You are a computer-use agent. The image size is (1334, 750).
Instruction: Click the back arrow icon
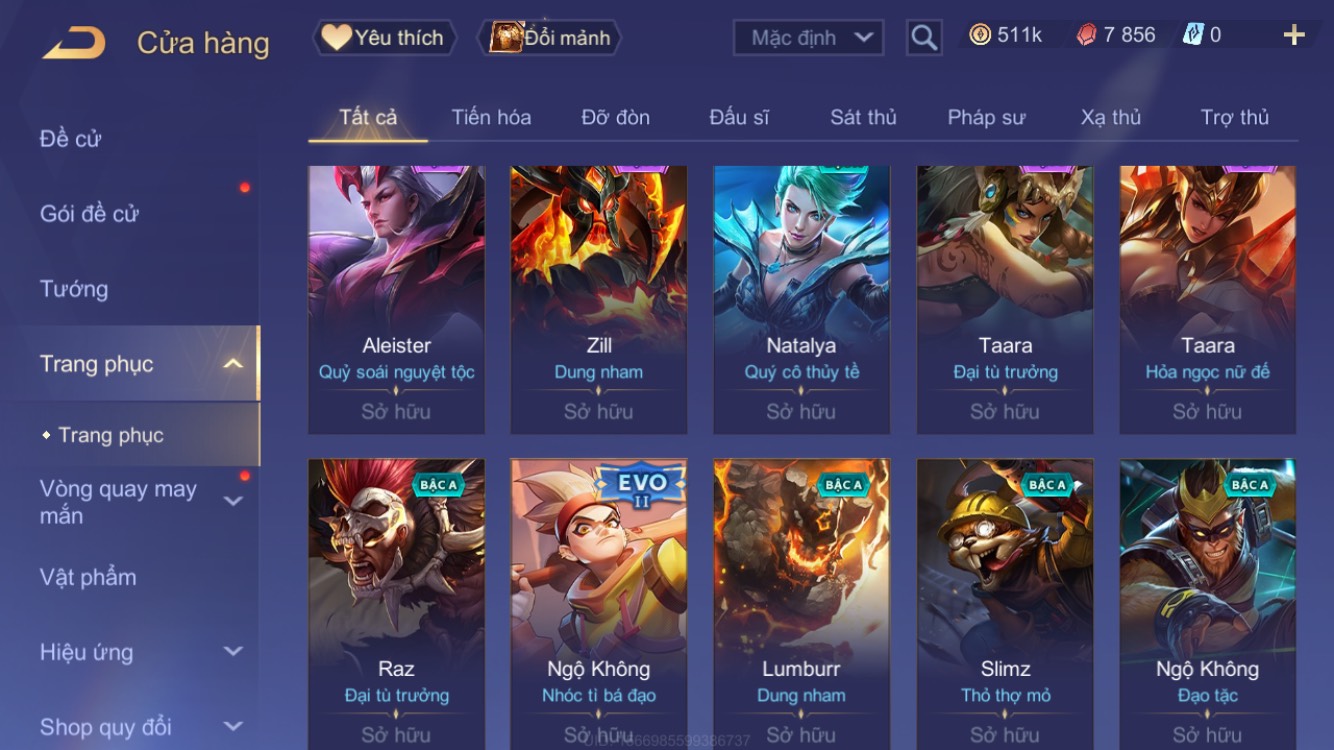[74, 43]
